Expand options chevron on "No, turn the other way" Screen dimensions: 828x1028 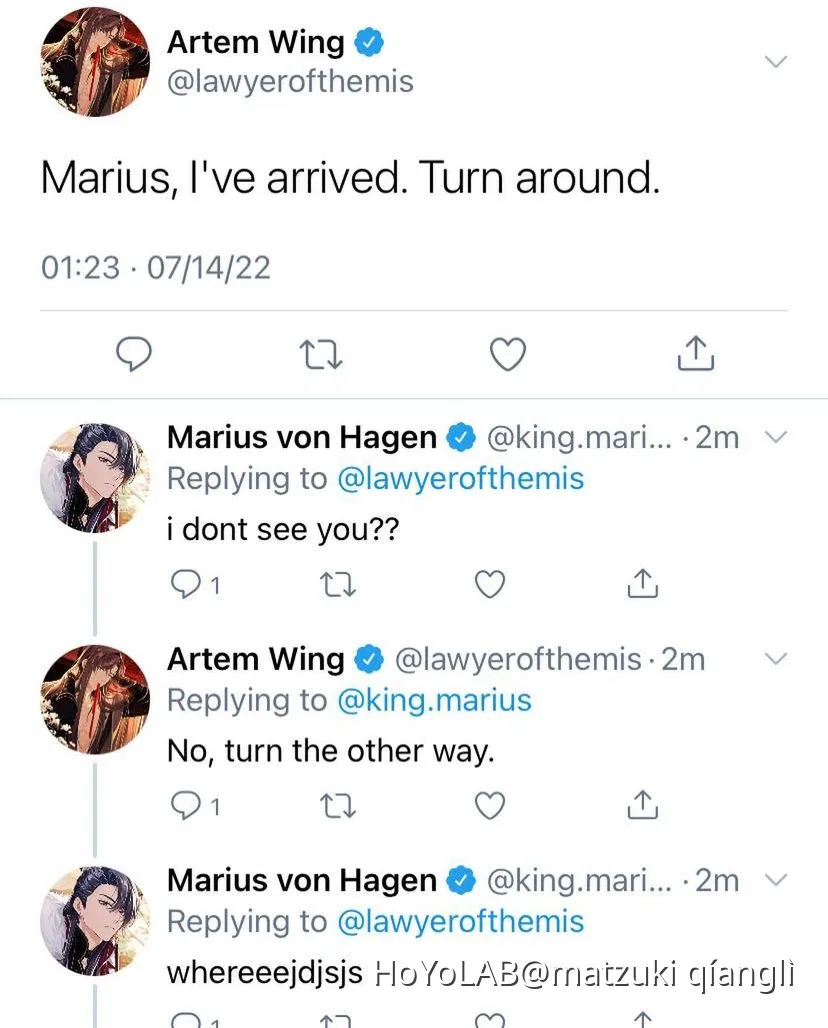776,658
